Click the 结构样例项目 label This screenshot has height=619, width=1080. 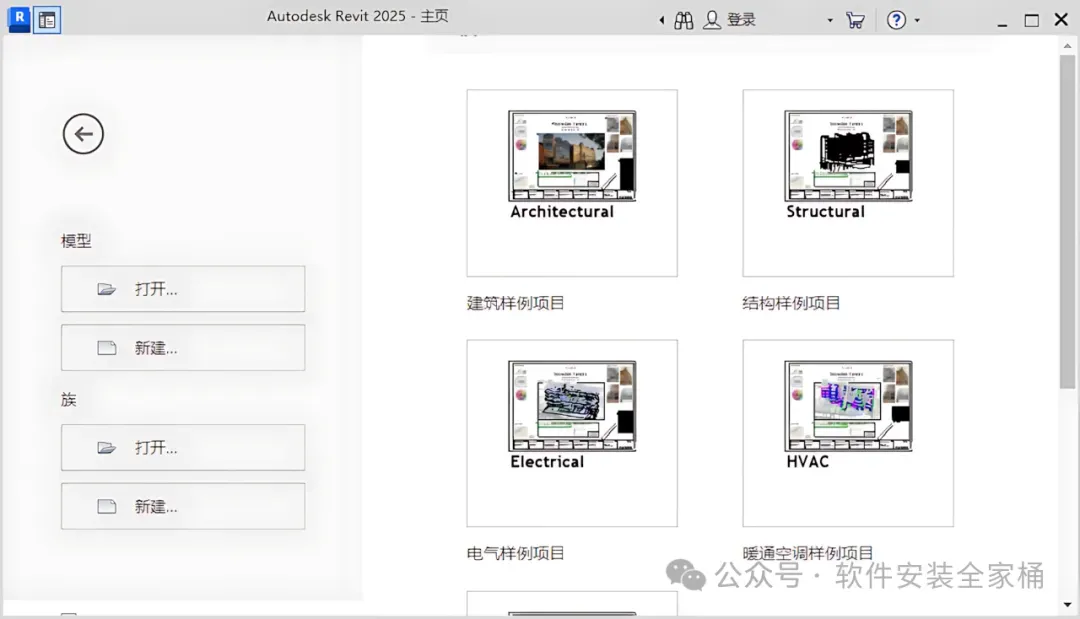pos(791,303)
